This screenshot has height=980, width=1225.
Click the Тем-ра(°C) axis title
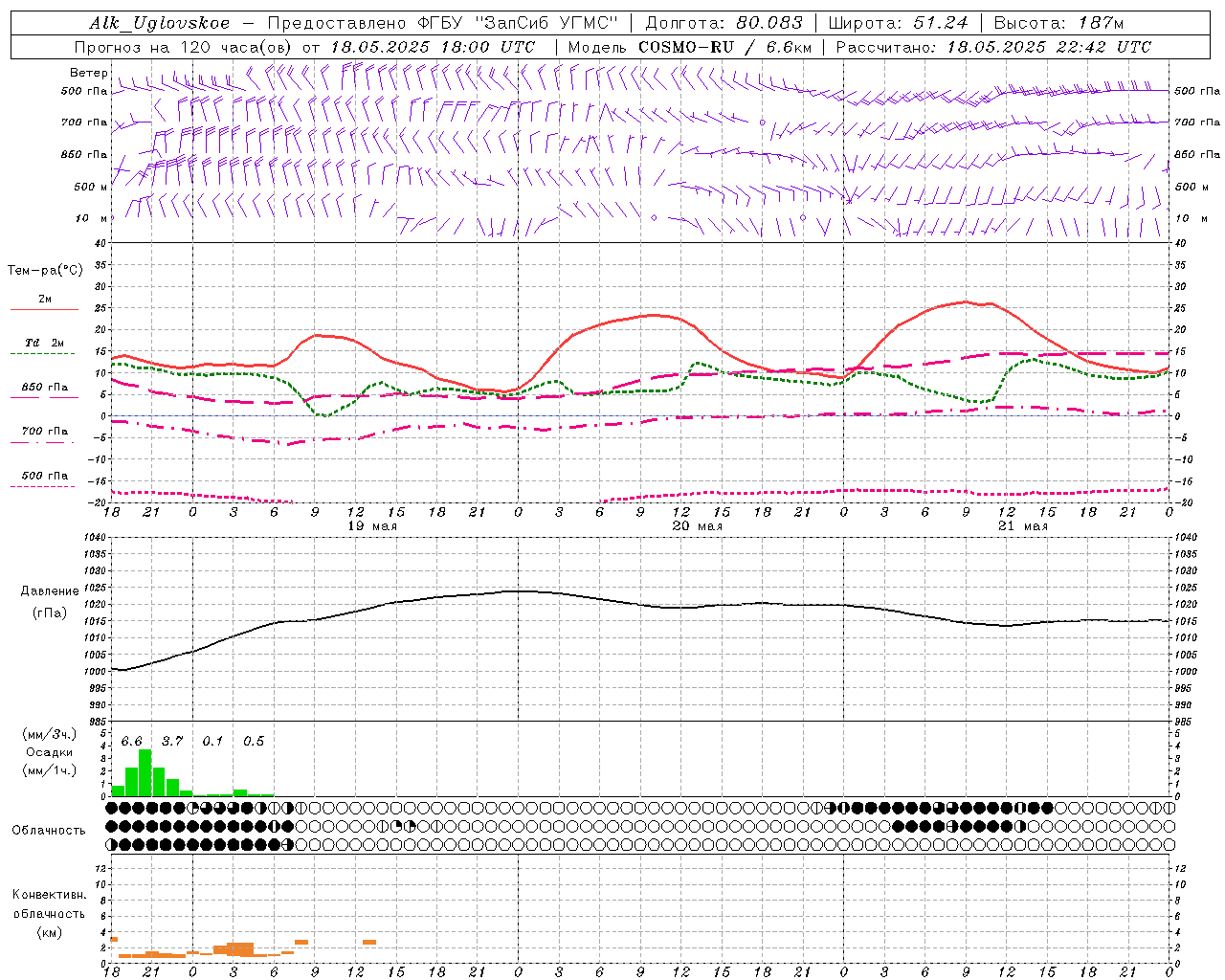tap(45, 271)
